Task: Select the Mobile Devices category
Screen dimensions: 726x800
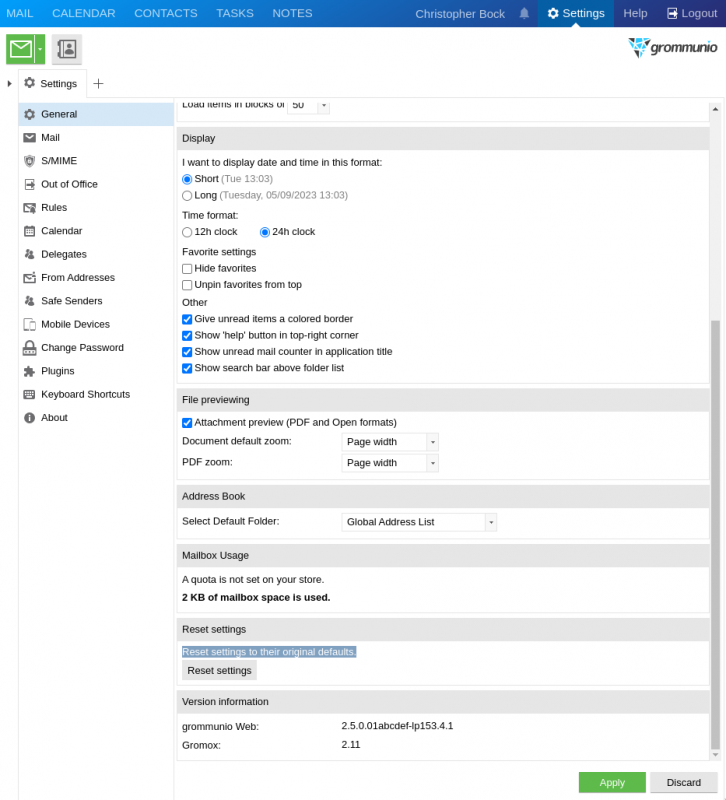Action: pos(75,324)
